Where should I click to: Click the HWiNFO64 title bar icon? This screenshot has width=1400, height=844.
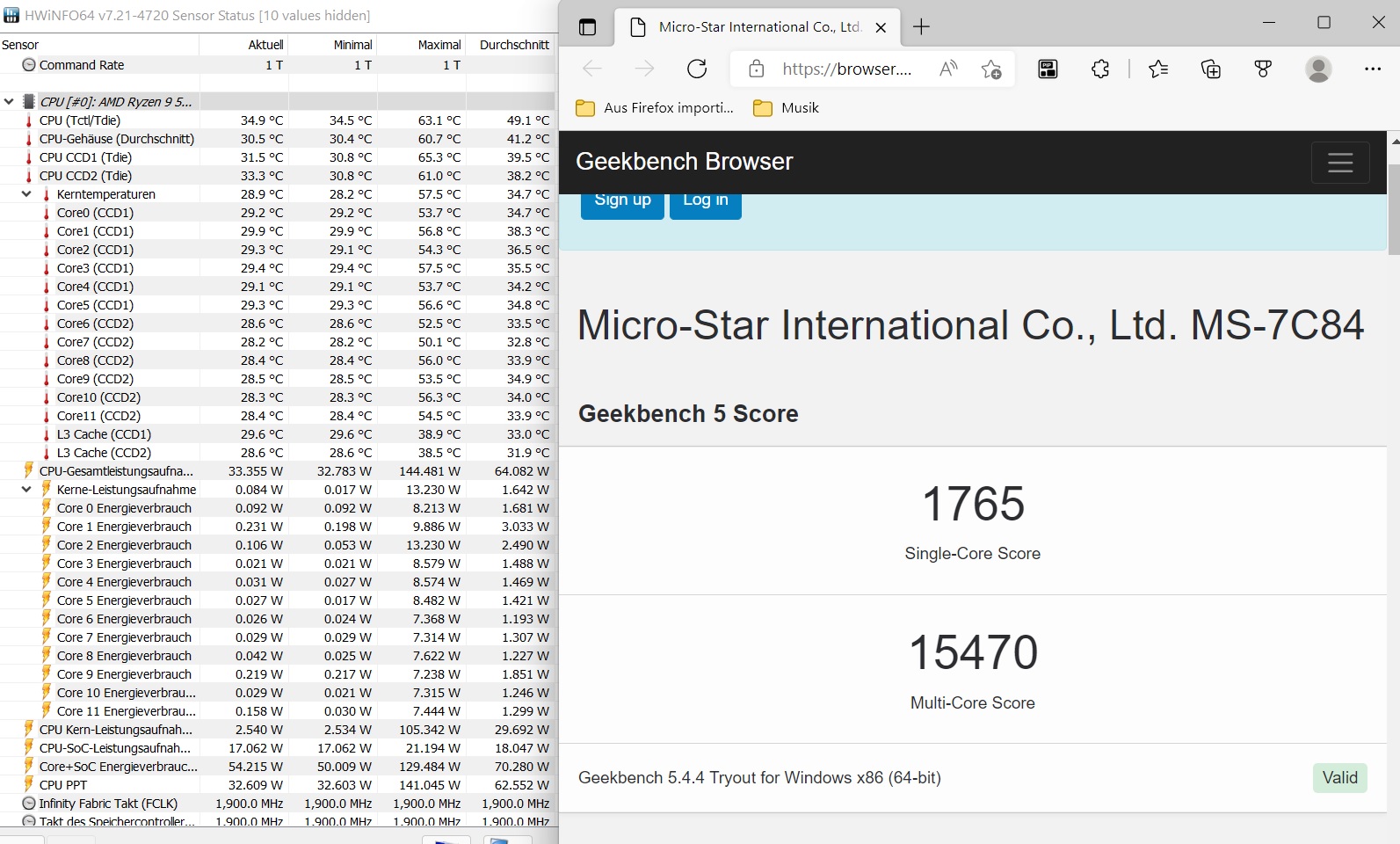11,15
